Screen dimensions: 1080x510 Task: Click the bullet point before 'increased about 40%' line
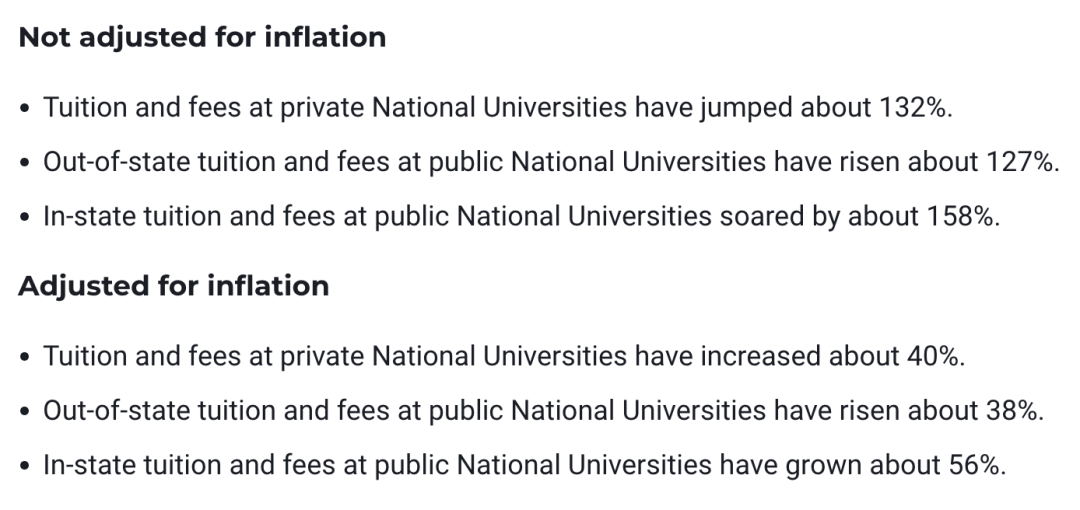click(x=25, y=357)
